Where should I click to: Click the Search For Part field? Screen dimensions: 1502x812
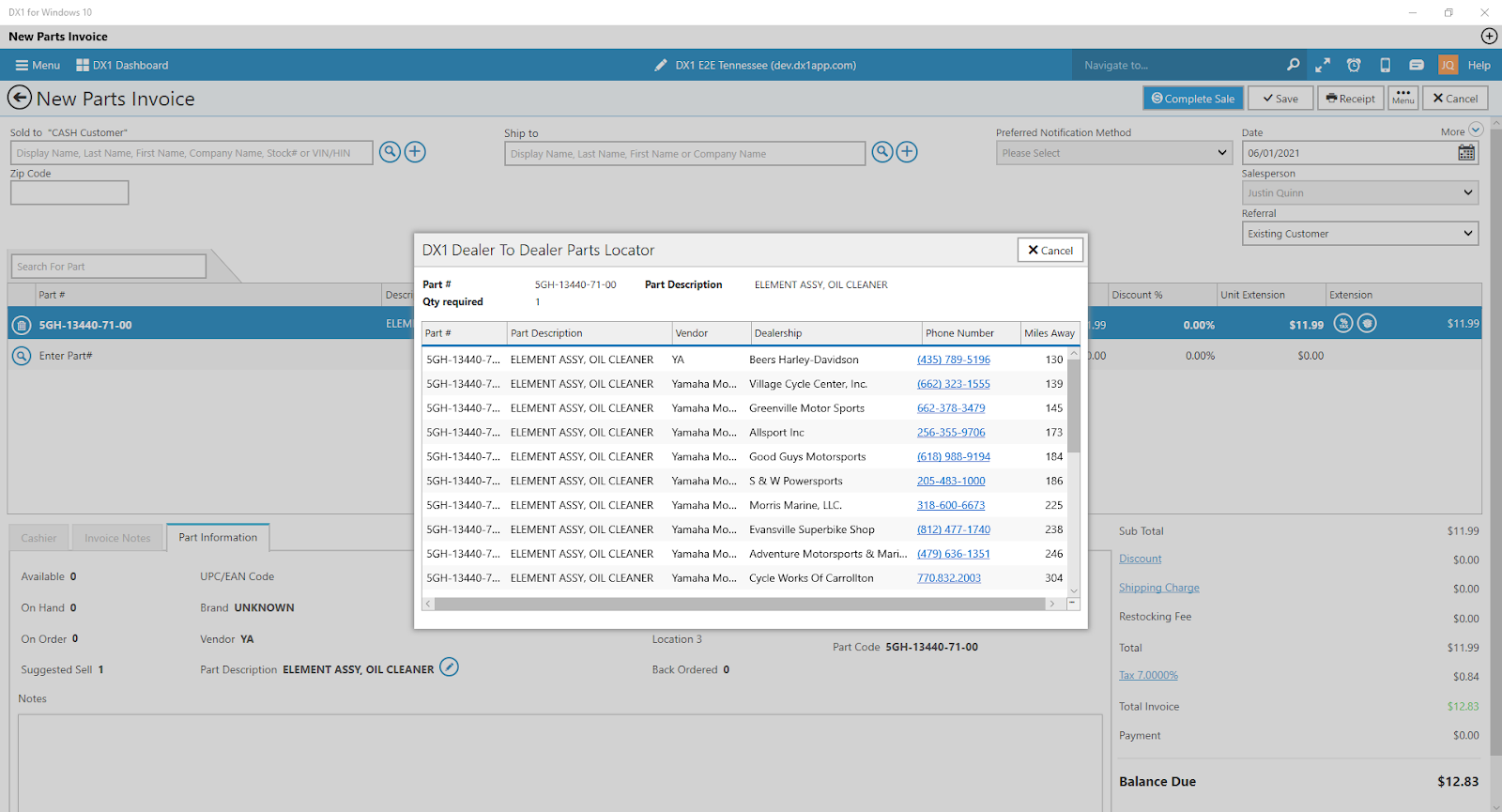click(108, 267)
